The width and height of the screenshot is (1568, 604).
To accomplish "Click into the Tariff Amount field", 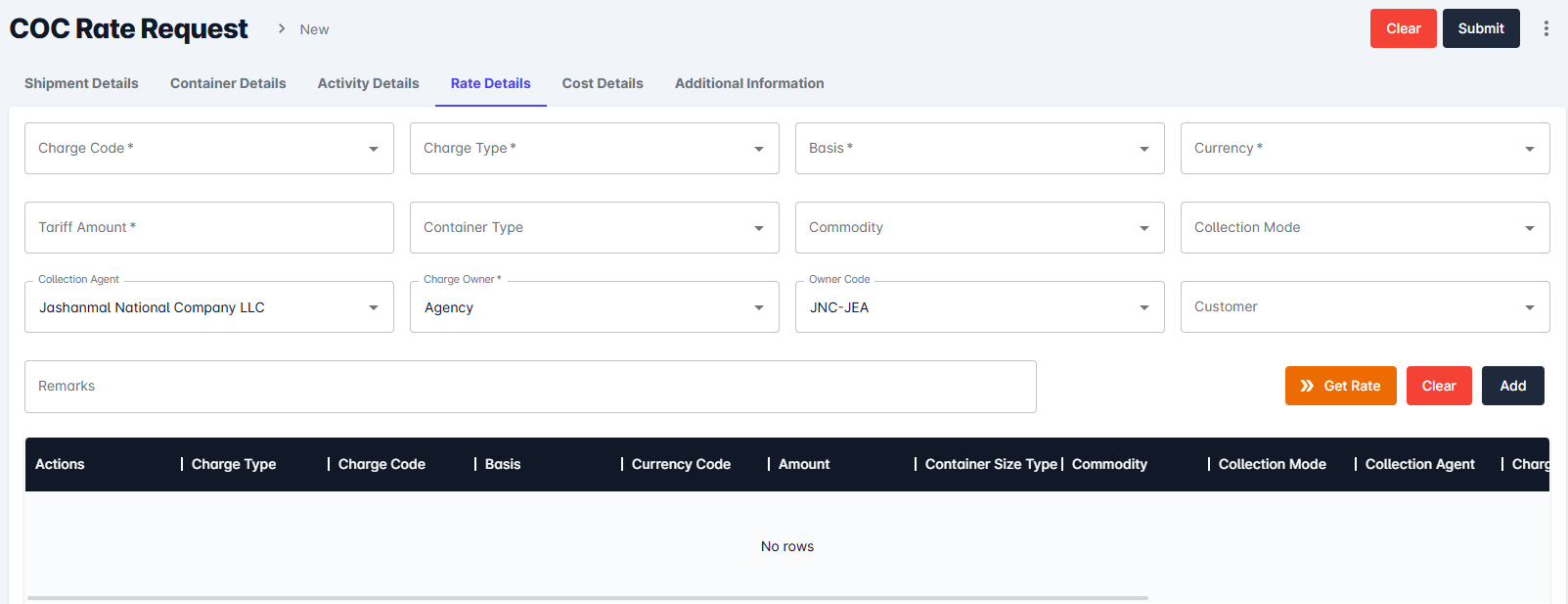I will point(208,227).
